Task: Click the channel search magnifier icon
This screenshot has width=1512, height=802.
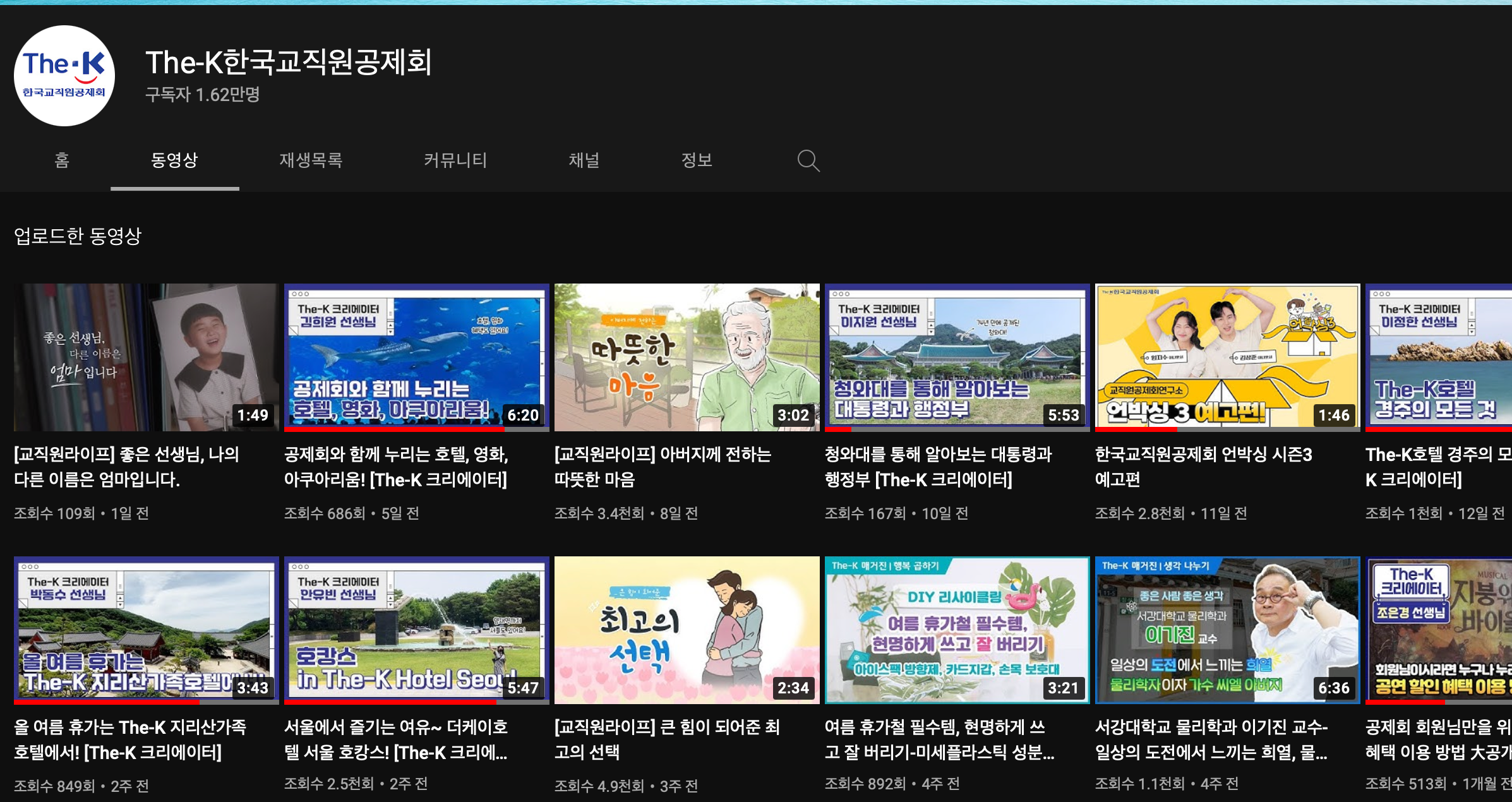Action: [808, 160]
